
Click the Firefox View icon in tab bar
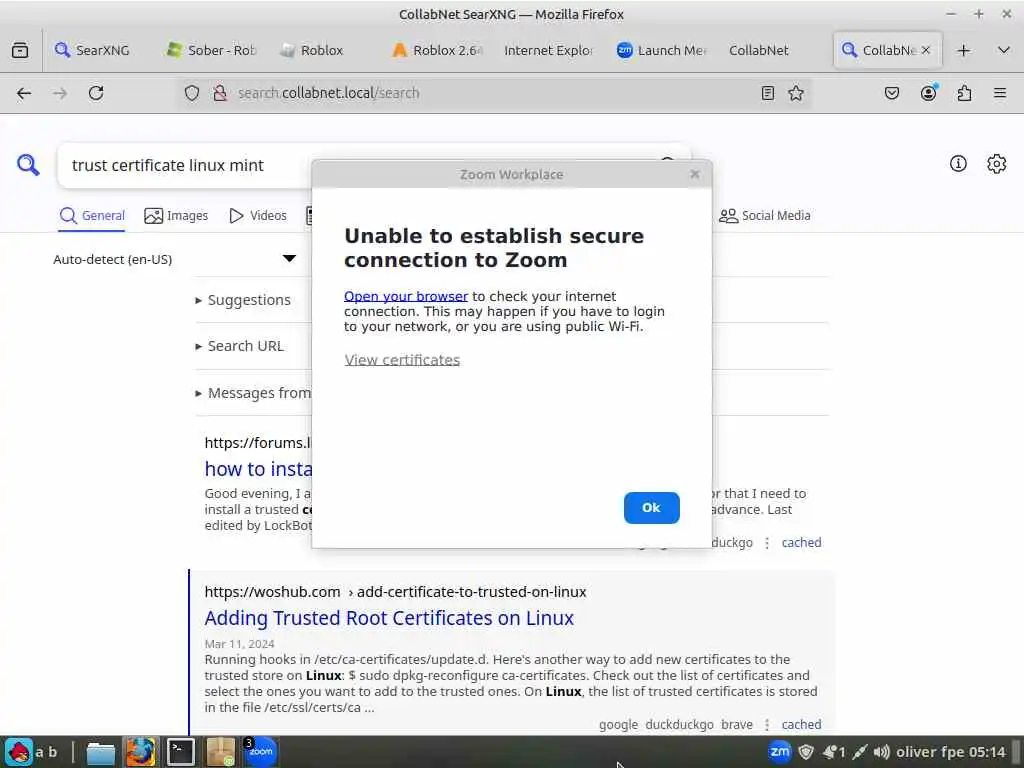tap(20, 50)
